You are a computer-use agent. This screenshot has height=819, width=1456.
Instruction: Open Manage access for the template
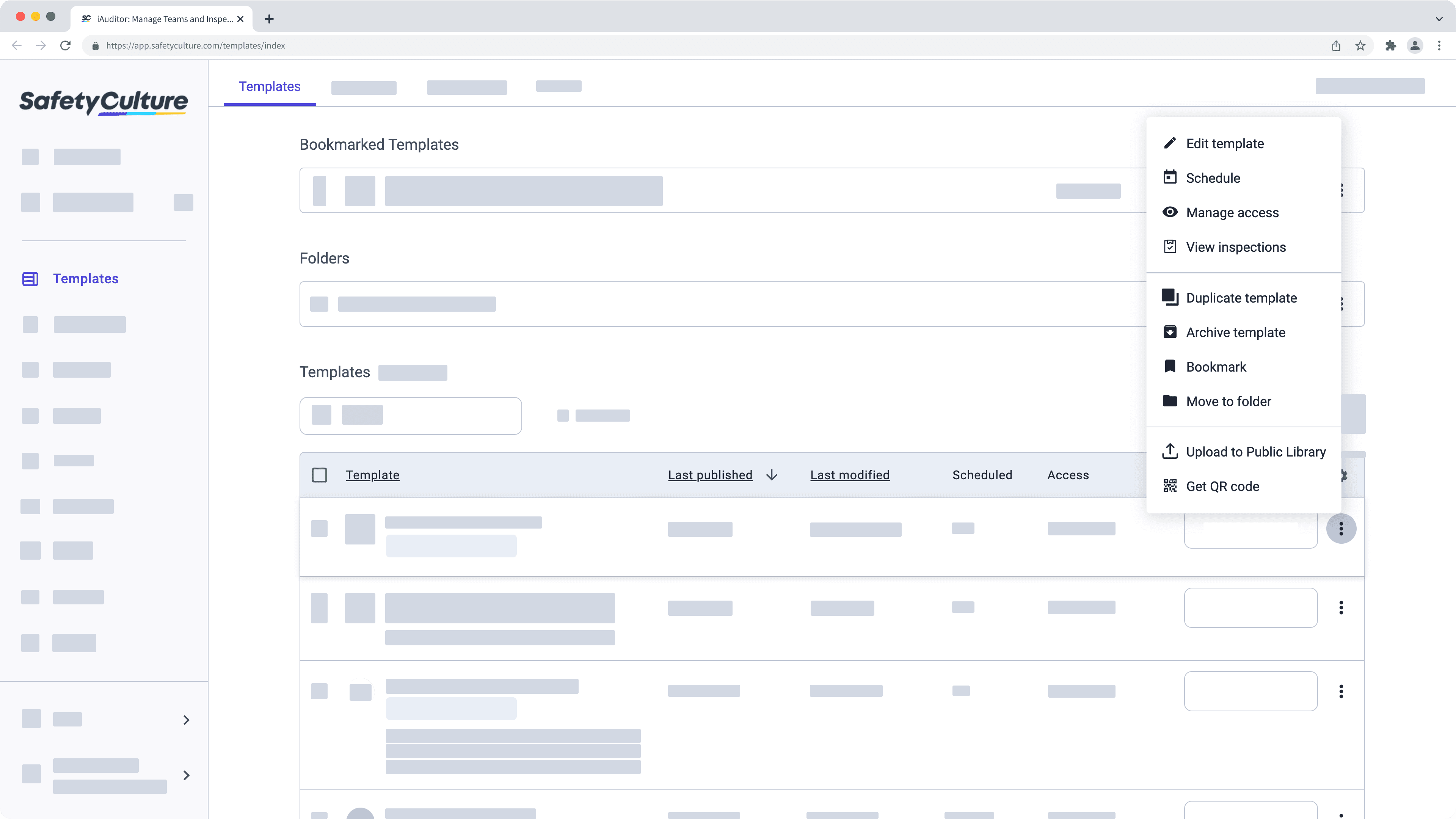(x=1232, y=212)
